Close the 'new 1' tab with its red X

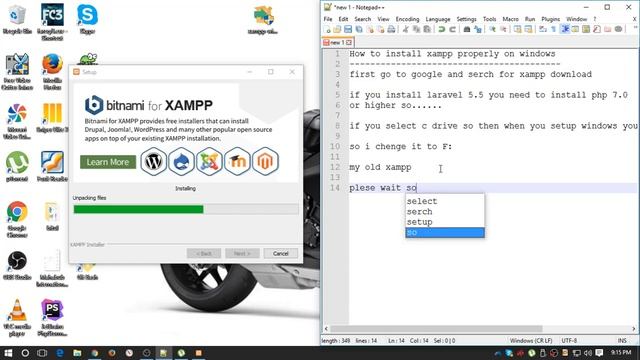pyautogui.click(x=349, y=42)
